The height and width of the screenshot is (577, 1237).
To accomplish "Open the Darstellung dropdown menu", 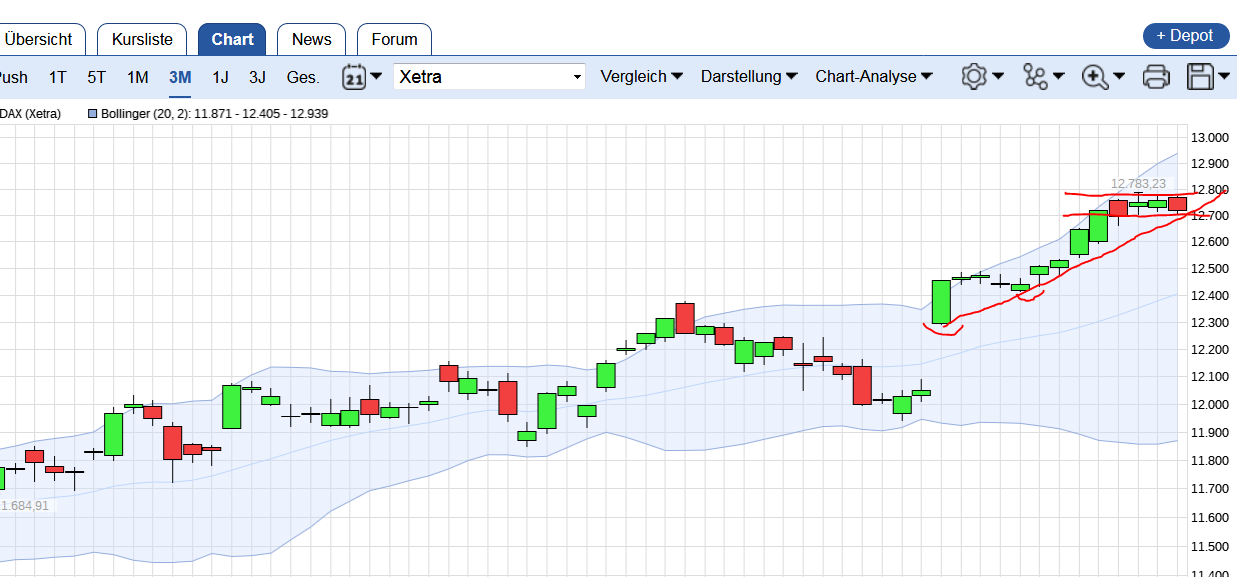I will pyautogui.click(x=749, y=77).
